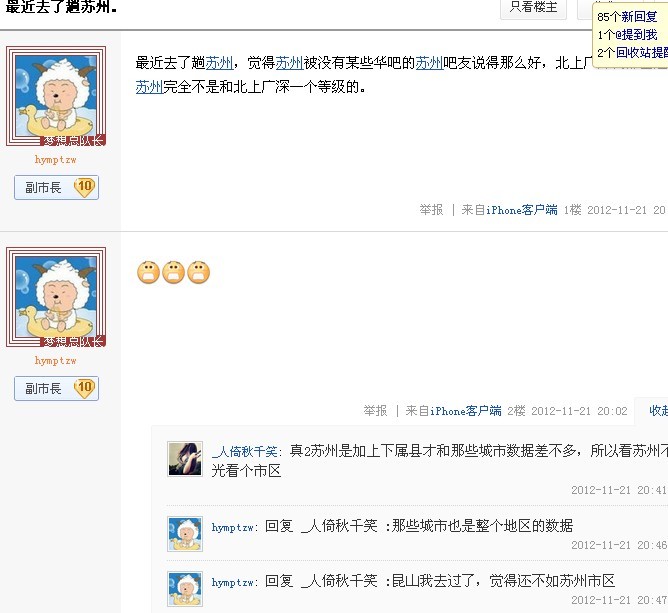This screenshot has width=668, height=613.
Task: Click the first shocked emoji face
Action: [x=148, y=272]
